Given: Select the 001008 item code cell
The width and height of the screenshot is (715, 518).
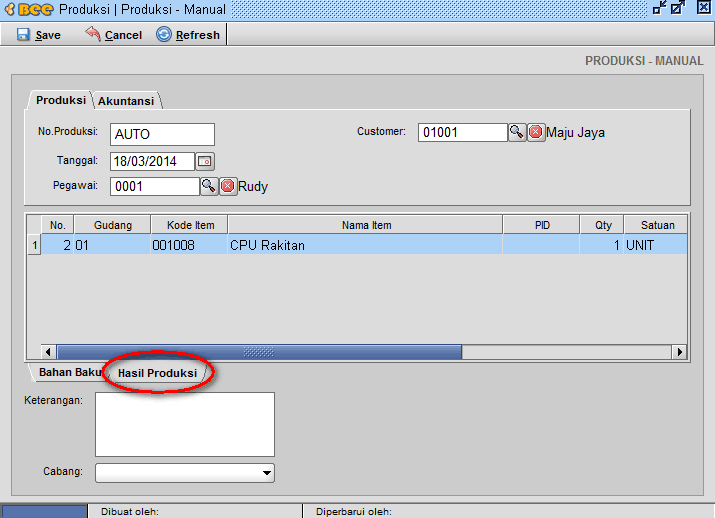Looking at the screenshot, I should pos(189,245).
